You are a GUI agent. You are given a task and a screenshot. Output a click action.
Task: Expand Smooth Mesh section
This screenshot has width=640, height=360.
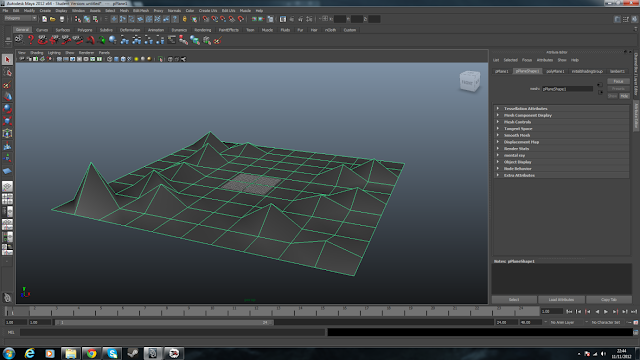561,135
